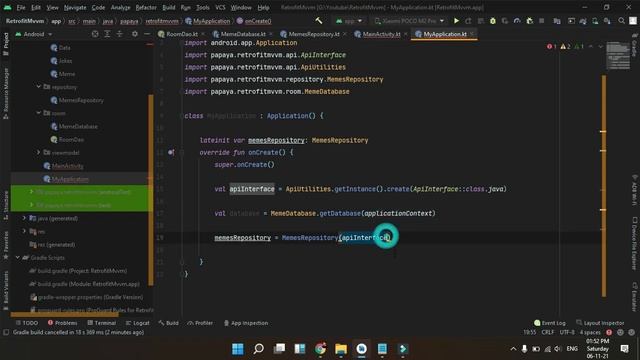Click the Project panel horizontal scrollbar
Image resolution: width=640 pixels, height=360 pixels.
[x=64, y=315]
